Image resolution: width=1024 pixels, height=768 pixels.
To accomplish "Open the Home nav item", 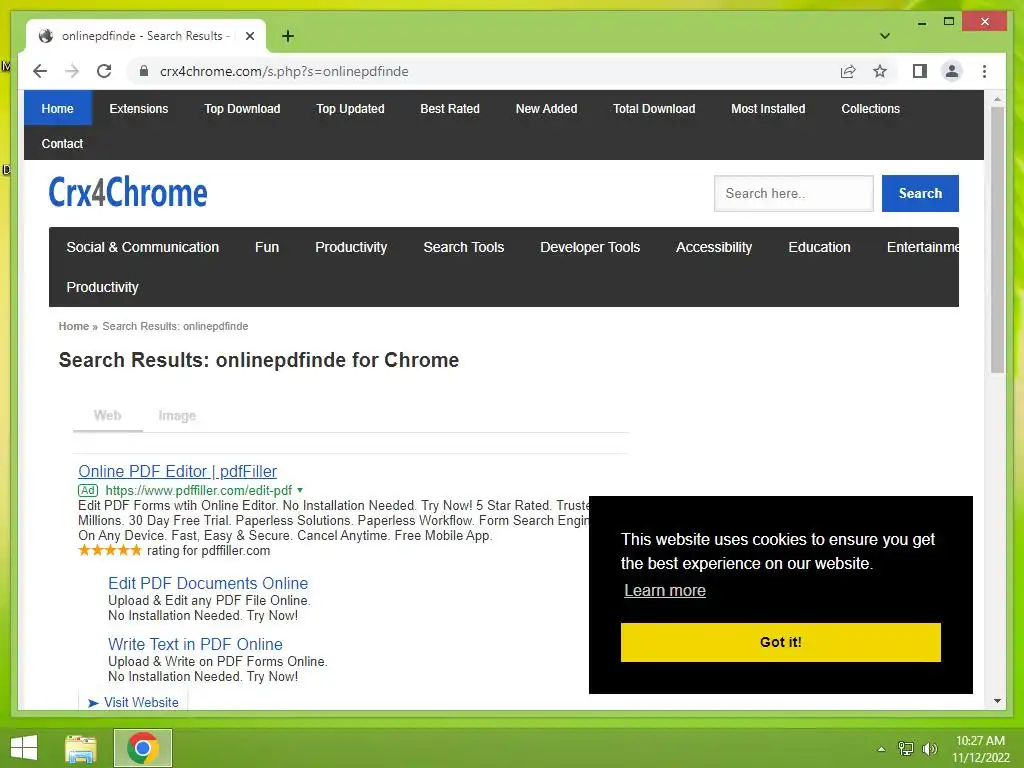I will point(57,108).
